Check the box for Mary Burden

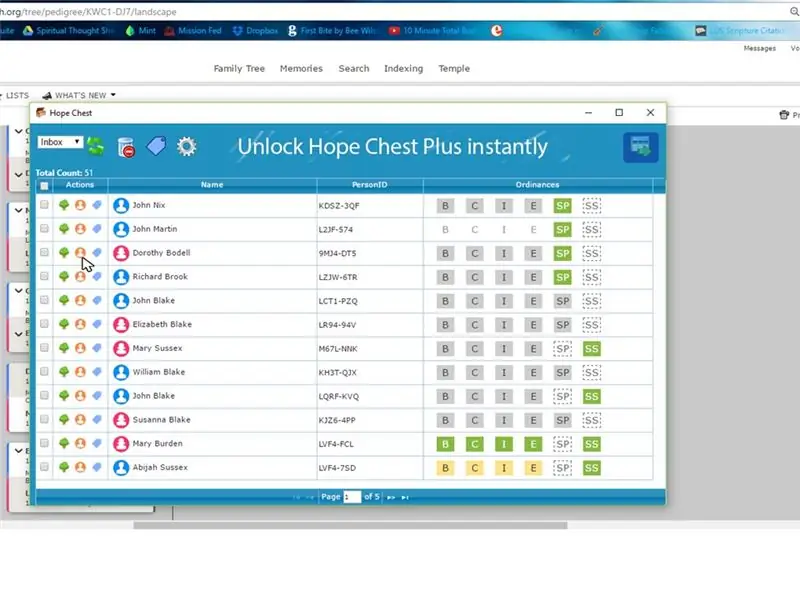[44, 443]
